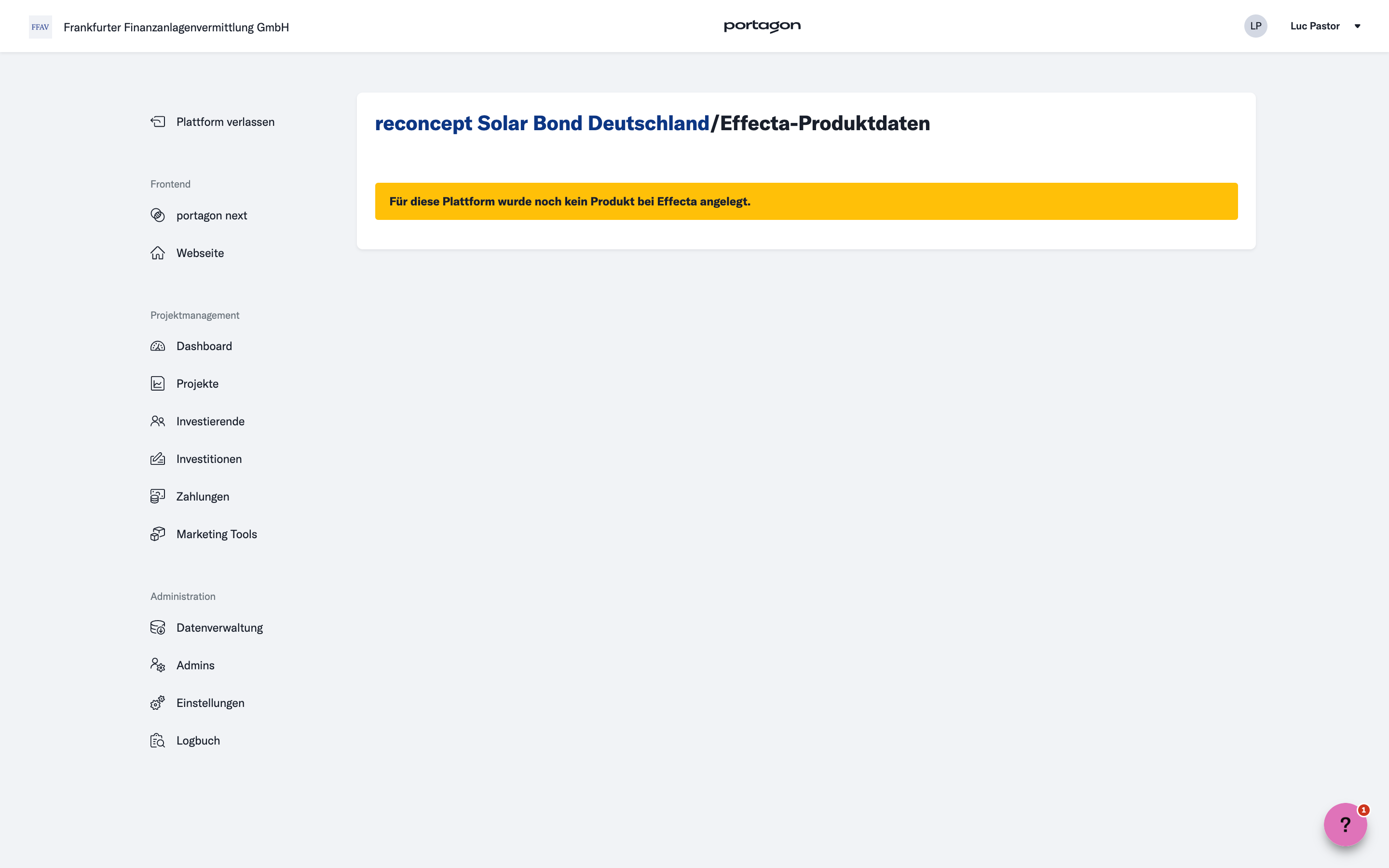This screenshot has width=1389, height=868.
Task: Open the Luc Pastor account name
Action: coord(1315,26)
